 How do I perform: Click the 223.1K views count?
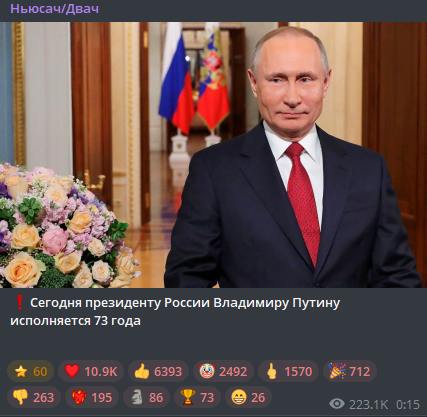(x=369, y=405)
